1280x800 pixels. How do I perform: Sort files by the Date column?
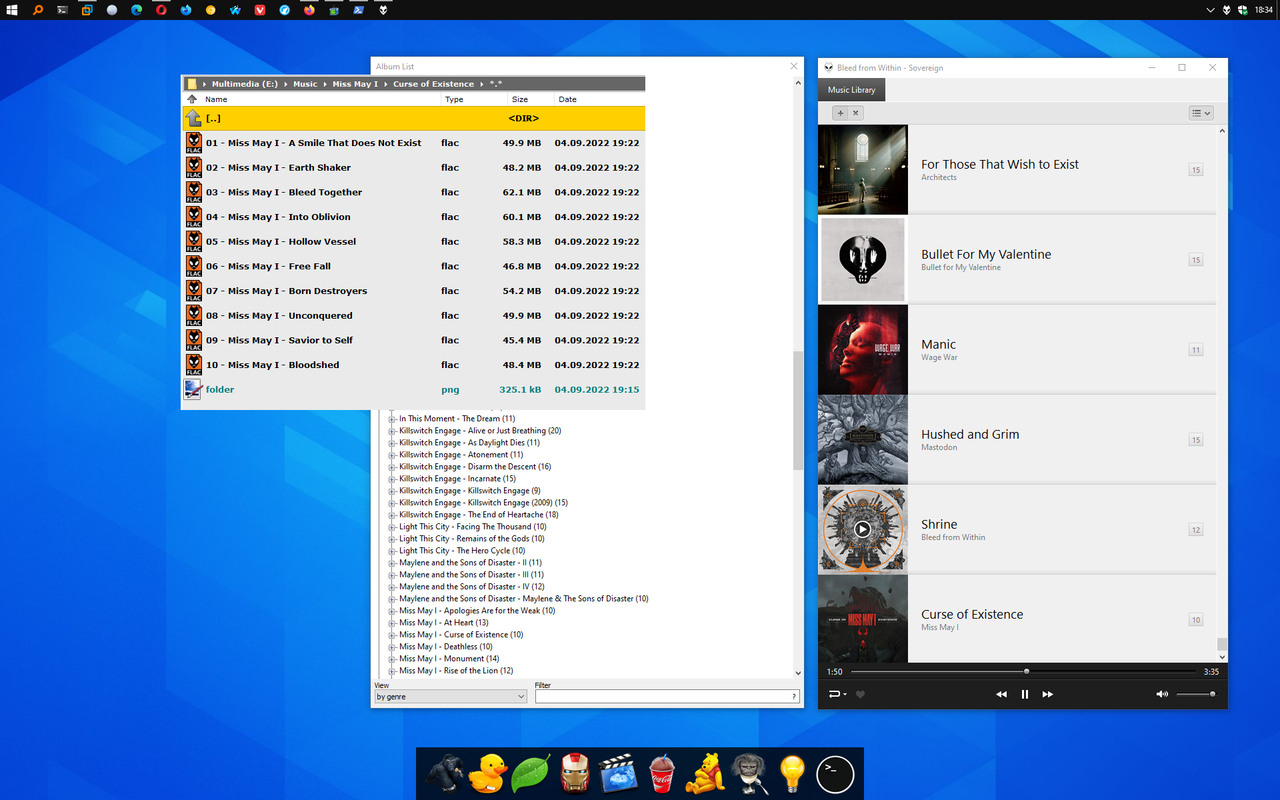(568, 99)
